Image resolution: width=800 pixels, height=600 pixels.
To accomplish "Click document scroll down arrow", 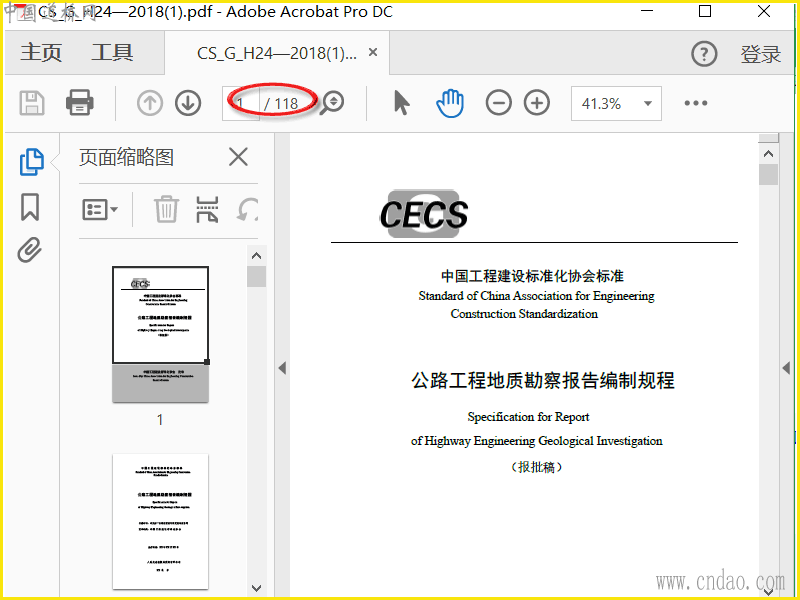I will pyautogui.click(x=768, y=591).
